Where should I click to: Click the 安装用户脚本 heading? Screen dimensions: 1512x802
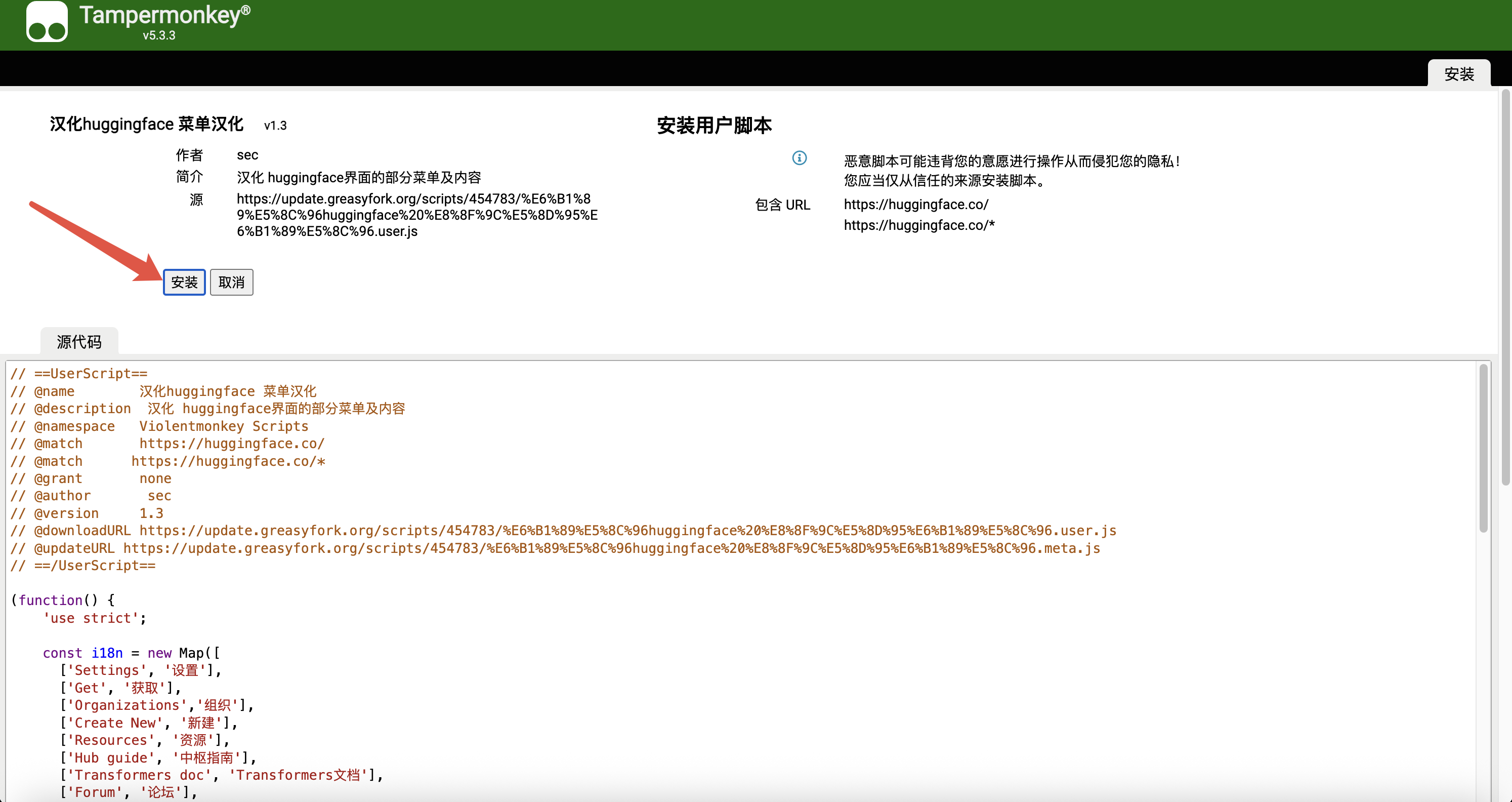point(715,125)
